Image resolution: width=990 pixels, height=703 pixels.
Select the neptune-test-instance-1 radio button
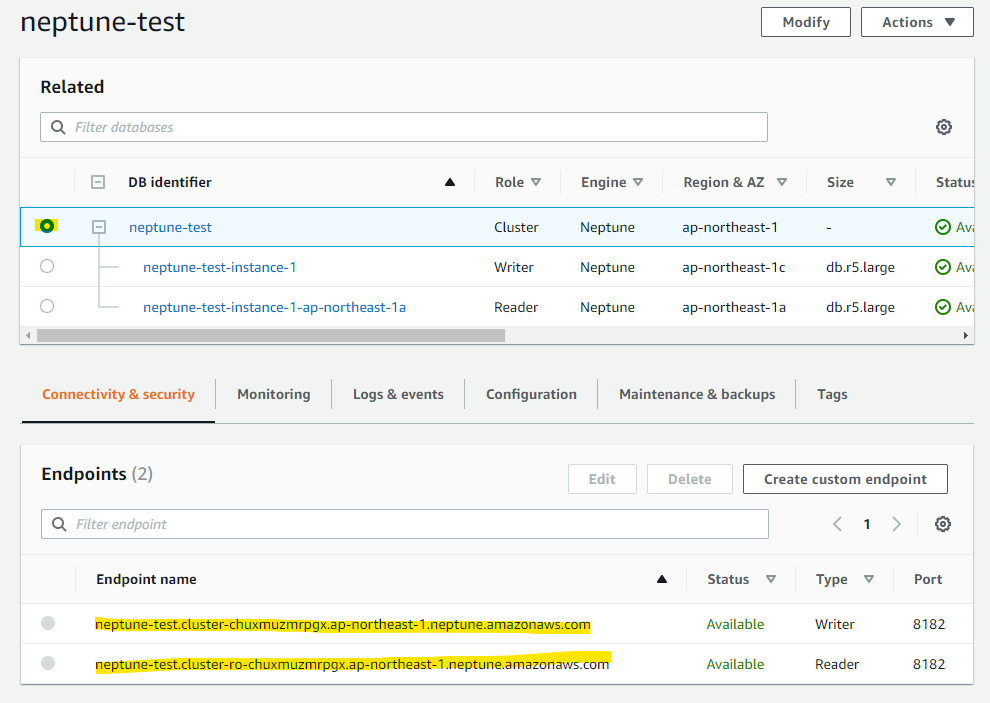[x=47, y=266]
